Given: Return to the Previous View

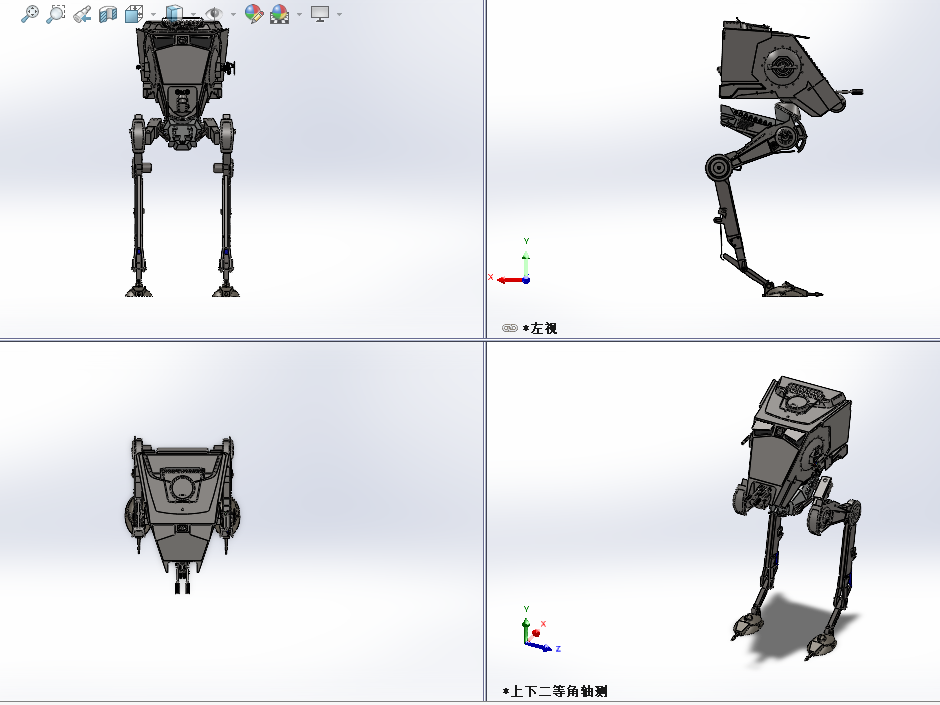Looking at the screenshot, I should pyautogui.click(x=82, y=14).
